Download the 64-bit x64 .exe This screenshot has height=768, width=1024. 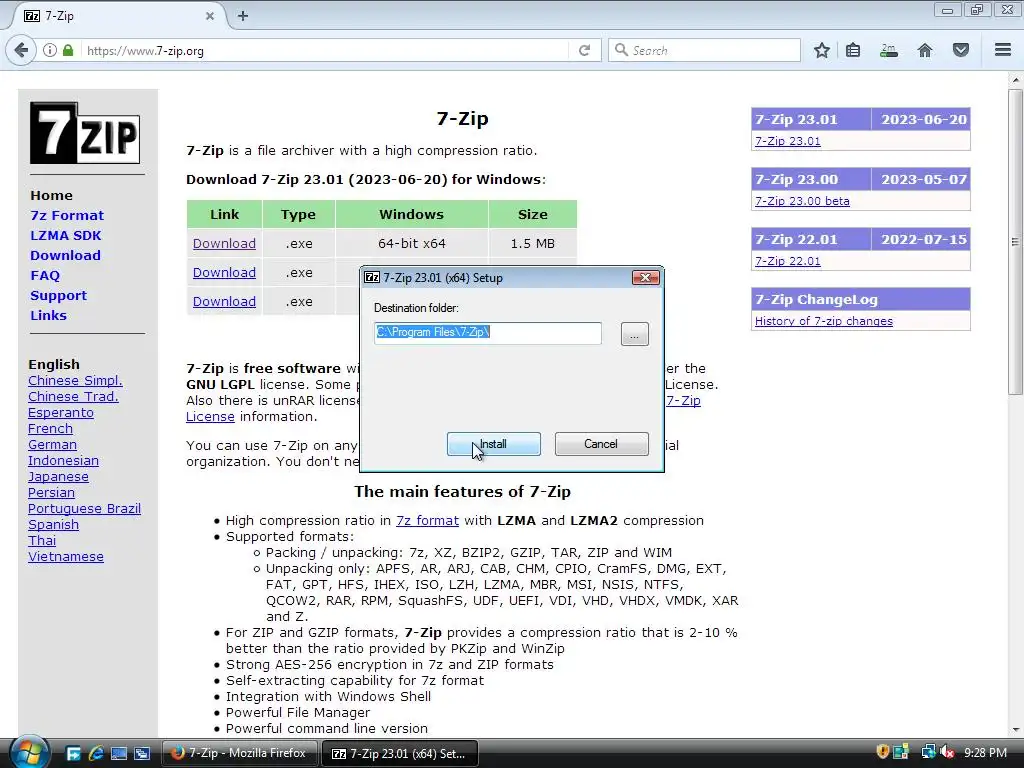tap(224, 244)
